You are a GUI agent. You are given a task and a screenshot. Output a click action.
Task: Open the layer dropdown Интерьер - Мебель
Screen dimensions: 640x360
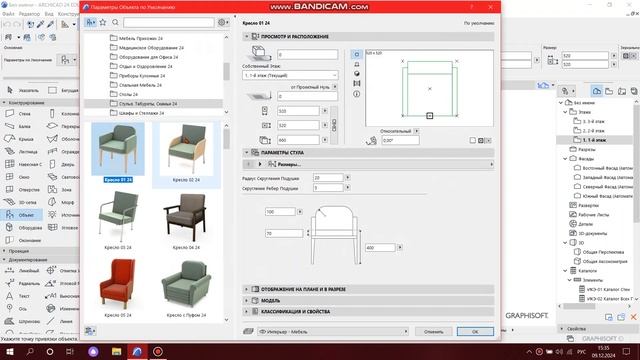pos(333,331)
